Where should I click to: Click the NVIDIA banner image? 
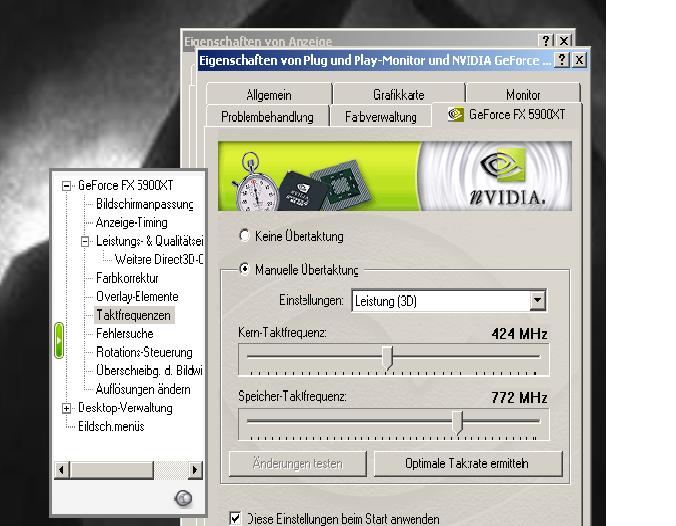pos(395,176)
